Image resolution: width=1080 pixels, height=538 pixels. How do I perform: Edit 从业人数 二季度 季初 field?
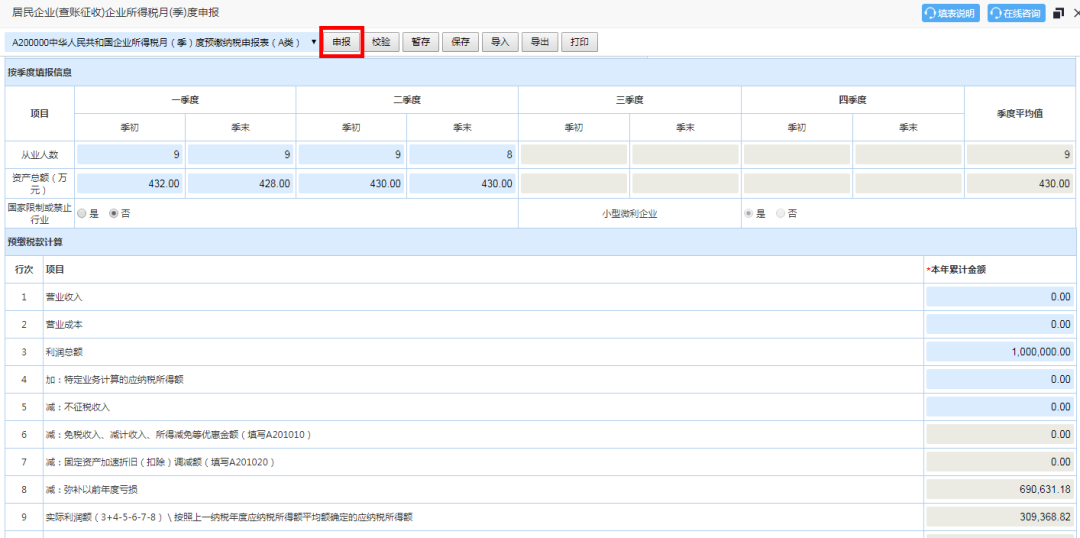352,155
